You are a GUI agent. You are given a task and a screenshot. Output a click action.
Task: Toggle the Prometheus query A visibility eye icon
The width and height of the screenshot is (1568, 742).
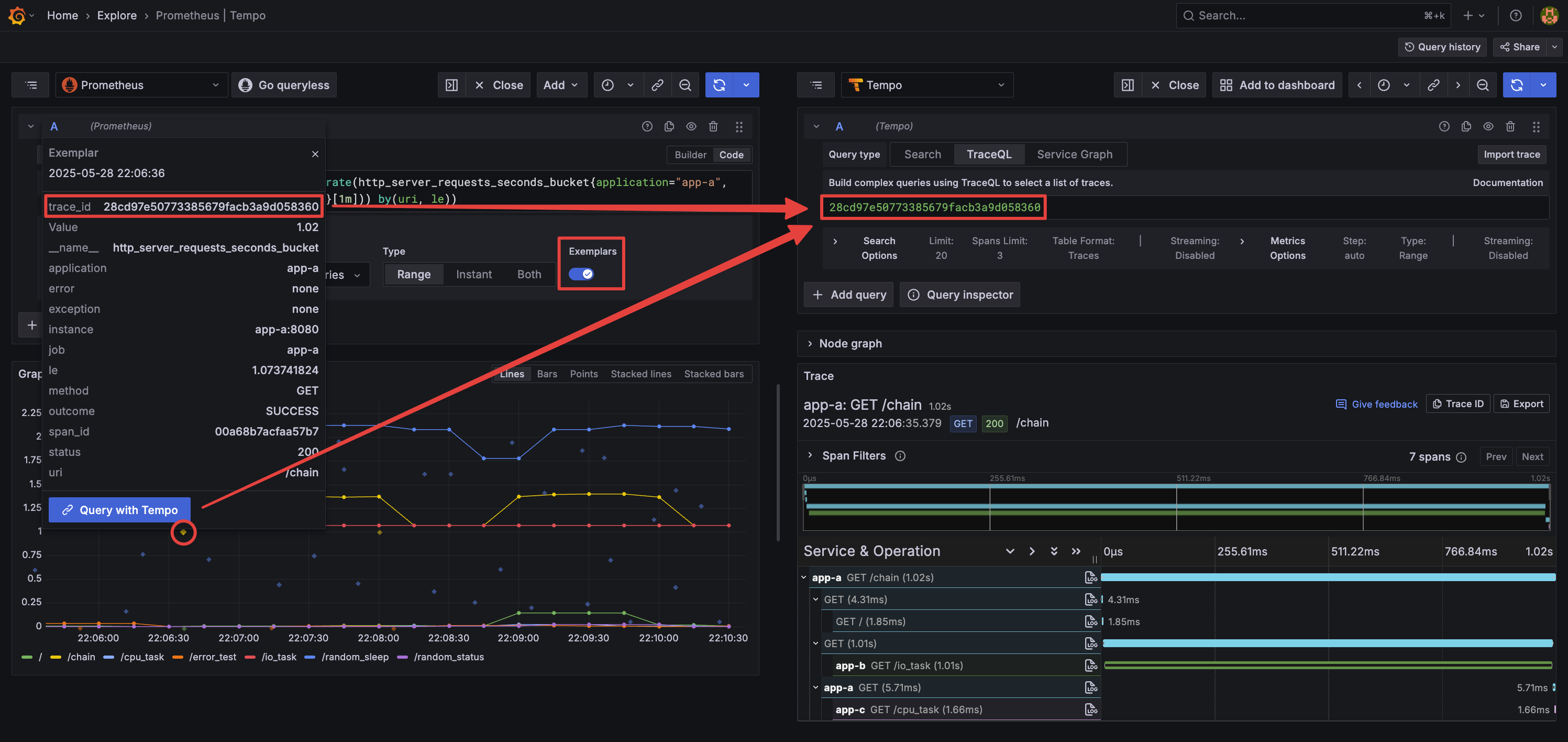[691, 126]
